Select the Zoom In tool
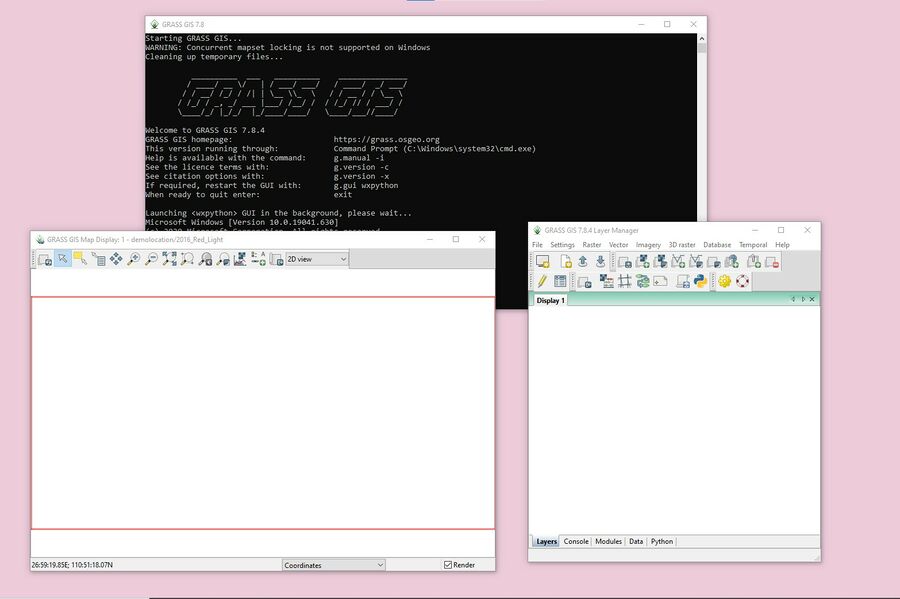This screenshot has height=599, width=900. (136, 260)
